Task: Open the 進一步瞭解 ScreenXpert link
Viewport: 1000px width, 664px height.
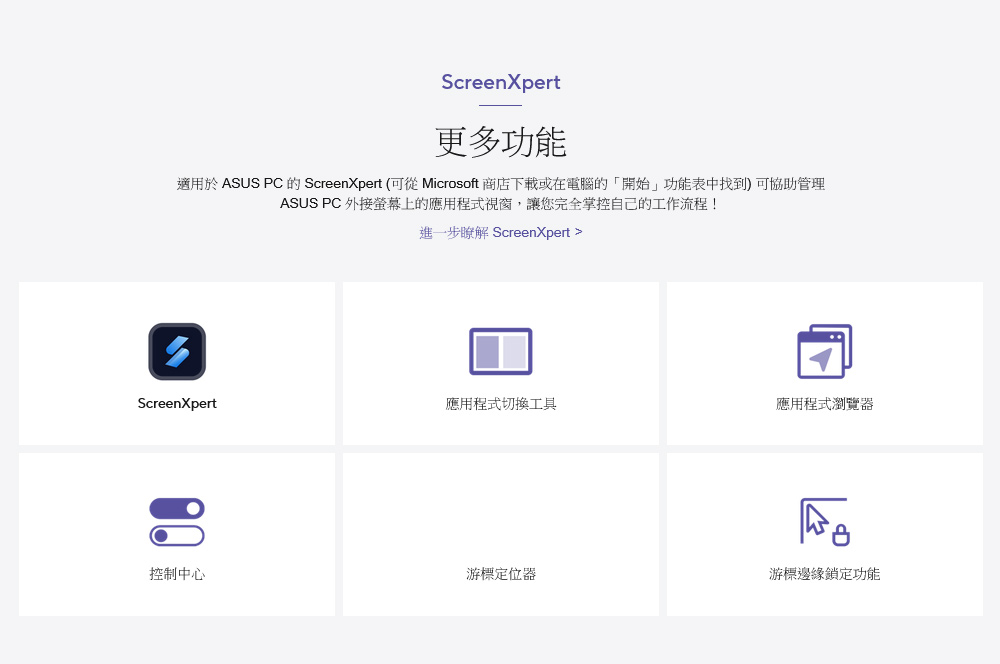Action: click(501, 233)
